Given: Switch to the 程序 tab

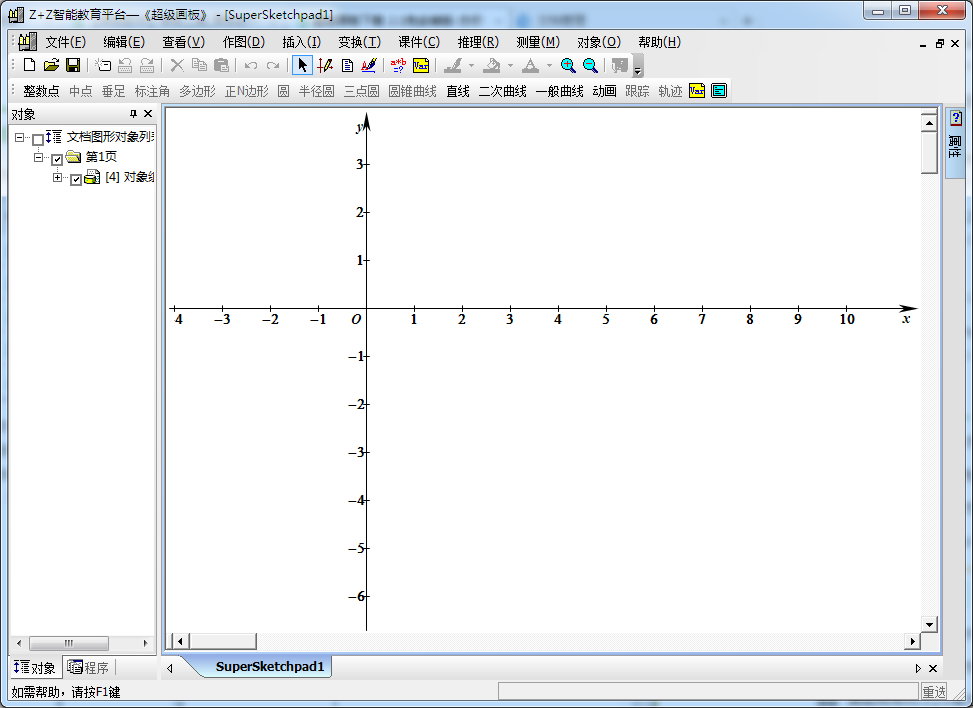Looking at the screenshot, I should click(88, 668).
